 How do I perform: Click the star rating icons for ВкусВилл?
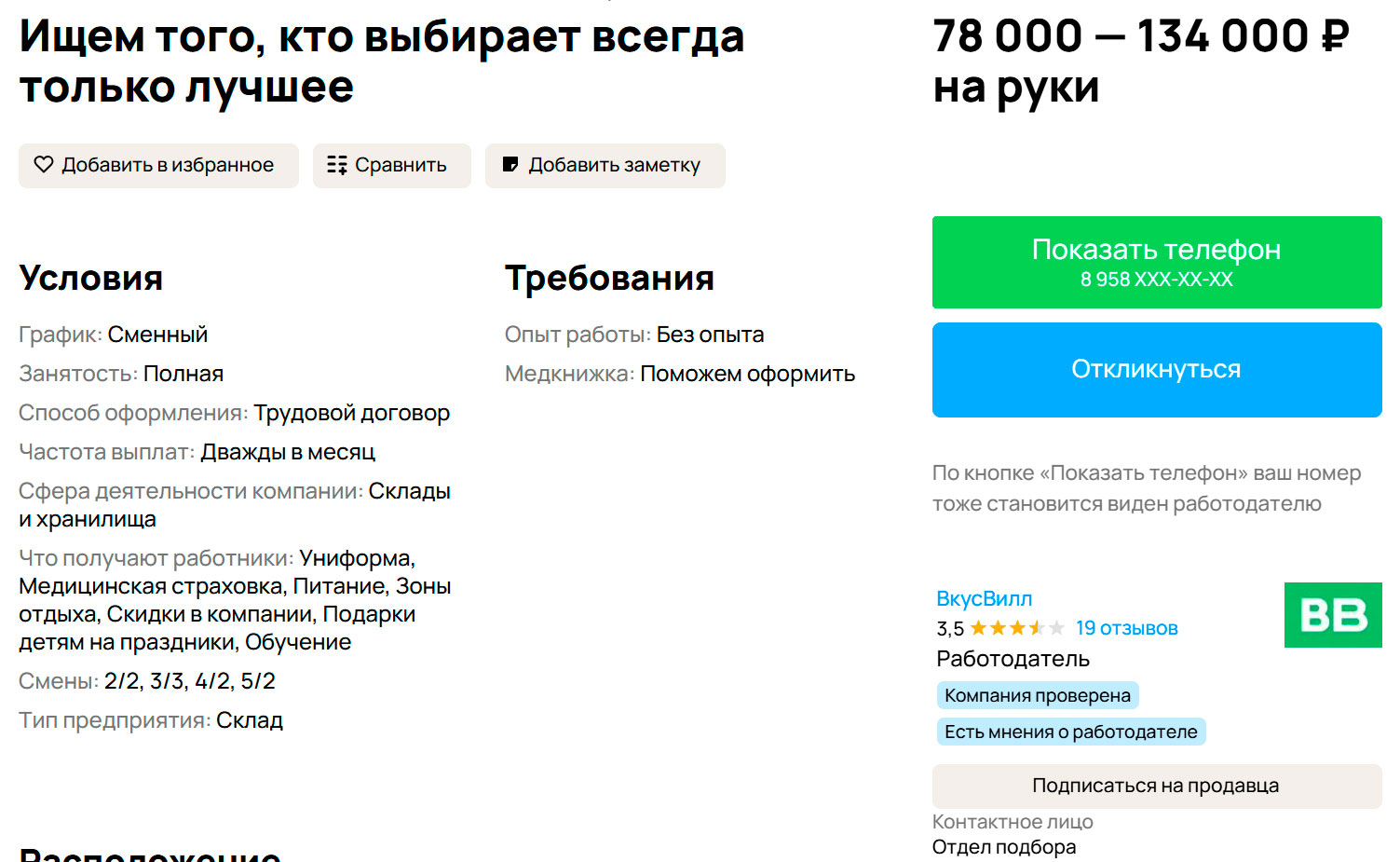click(1016, 628)
